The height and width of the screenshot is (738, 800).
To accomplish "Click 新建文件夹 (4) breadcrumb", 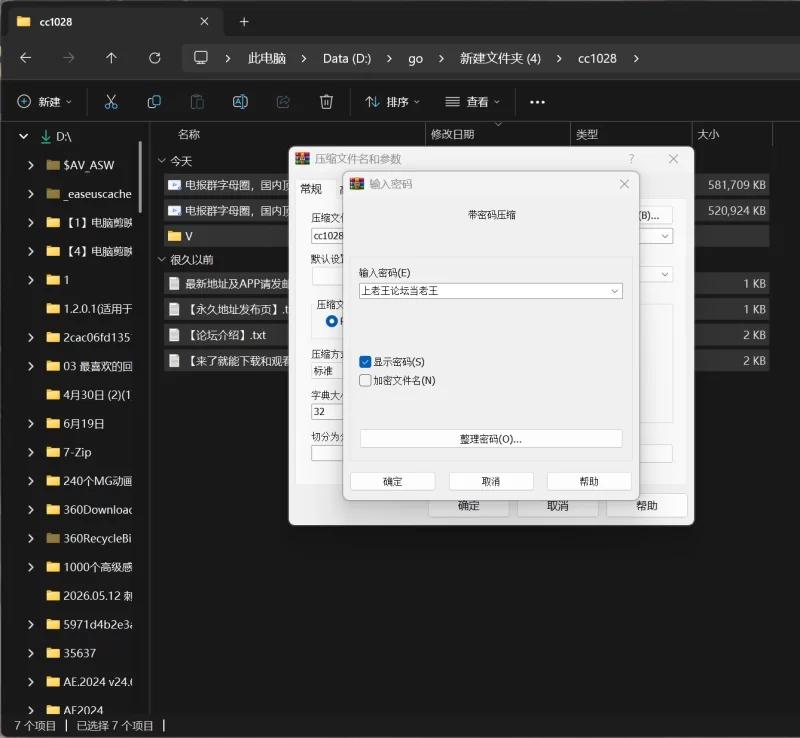I will pyautogui.click(x=500, y=58).
